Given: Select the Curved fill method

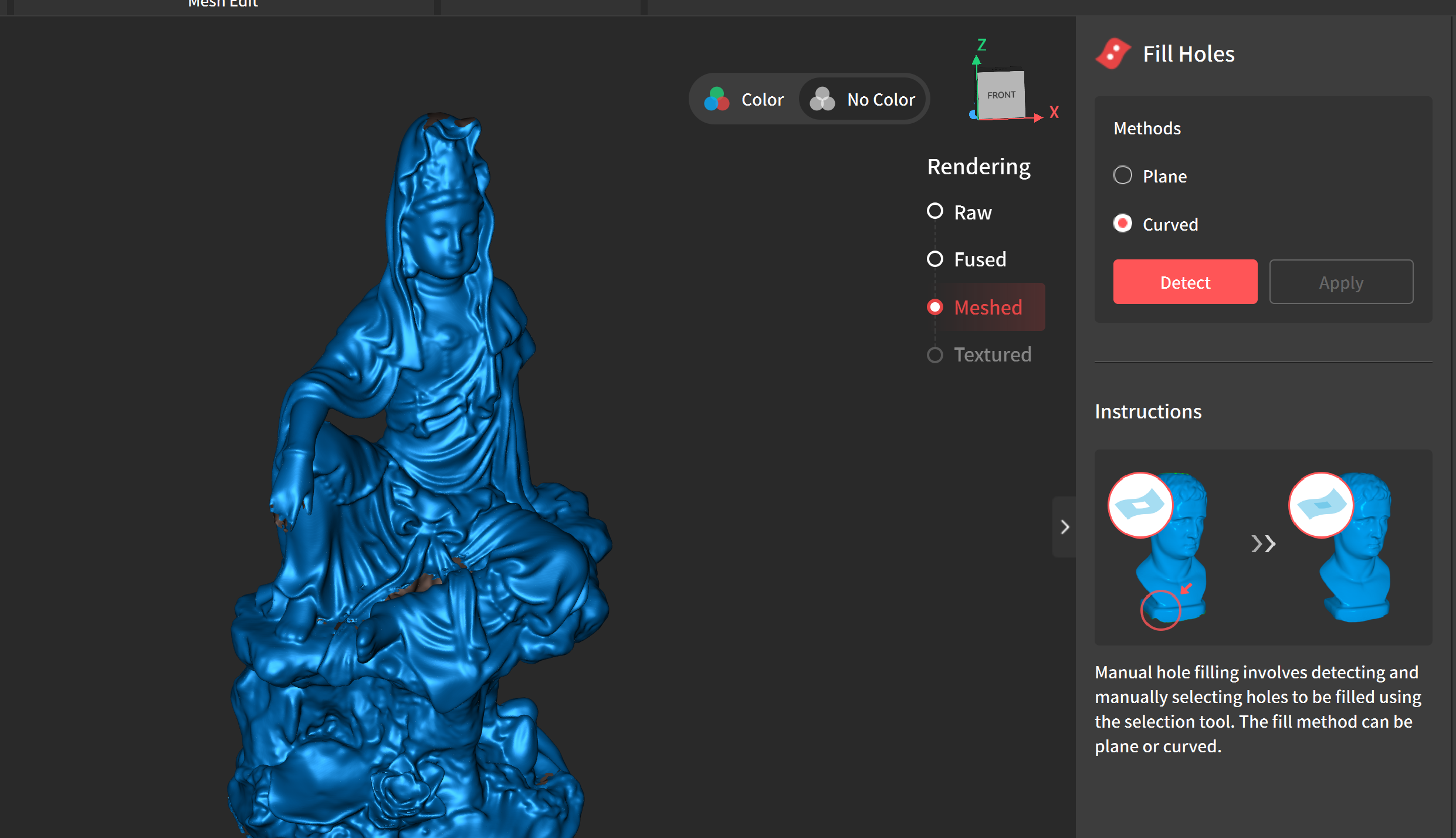Looking at the screenshot, I should (x=1123, y=224).
